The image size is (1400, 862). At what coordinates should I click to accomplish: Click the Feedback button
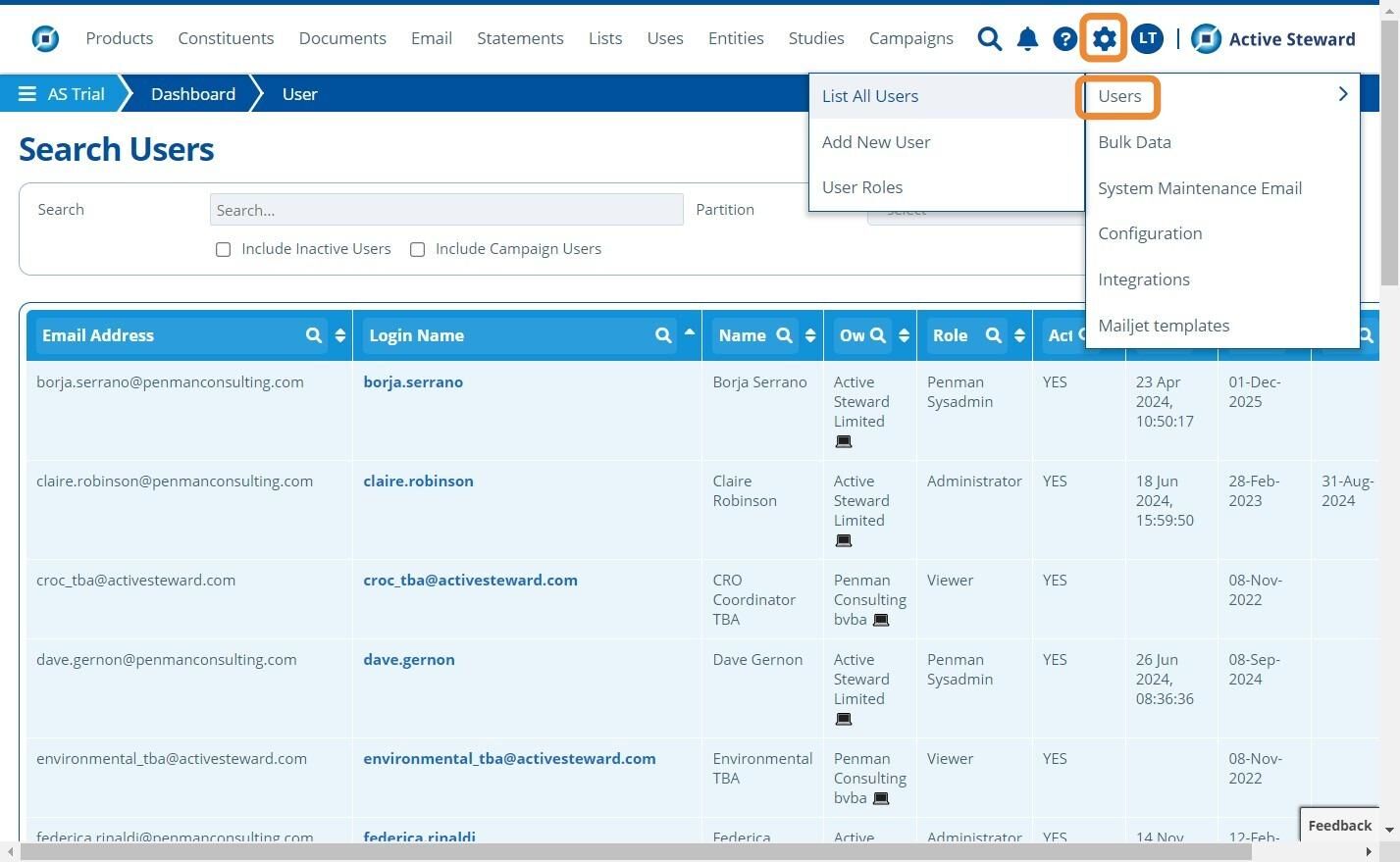(1339, 825)
